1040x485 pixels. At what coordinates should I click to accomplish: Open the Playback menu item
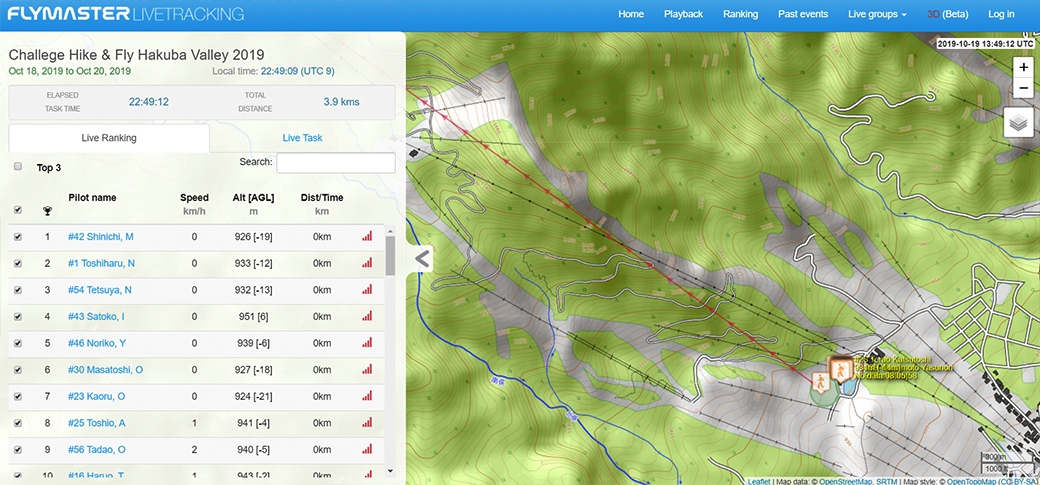pos(683,14)
